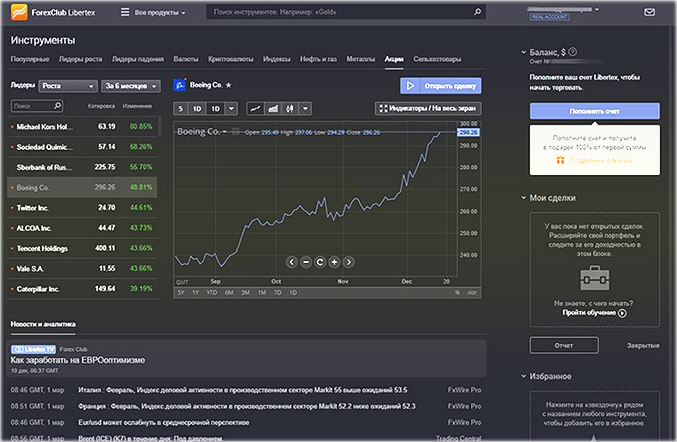Zoom out chart with minus button

click(306, 261)
